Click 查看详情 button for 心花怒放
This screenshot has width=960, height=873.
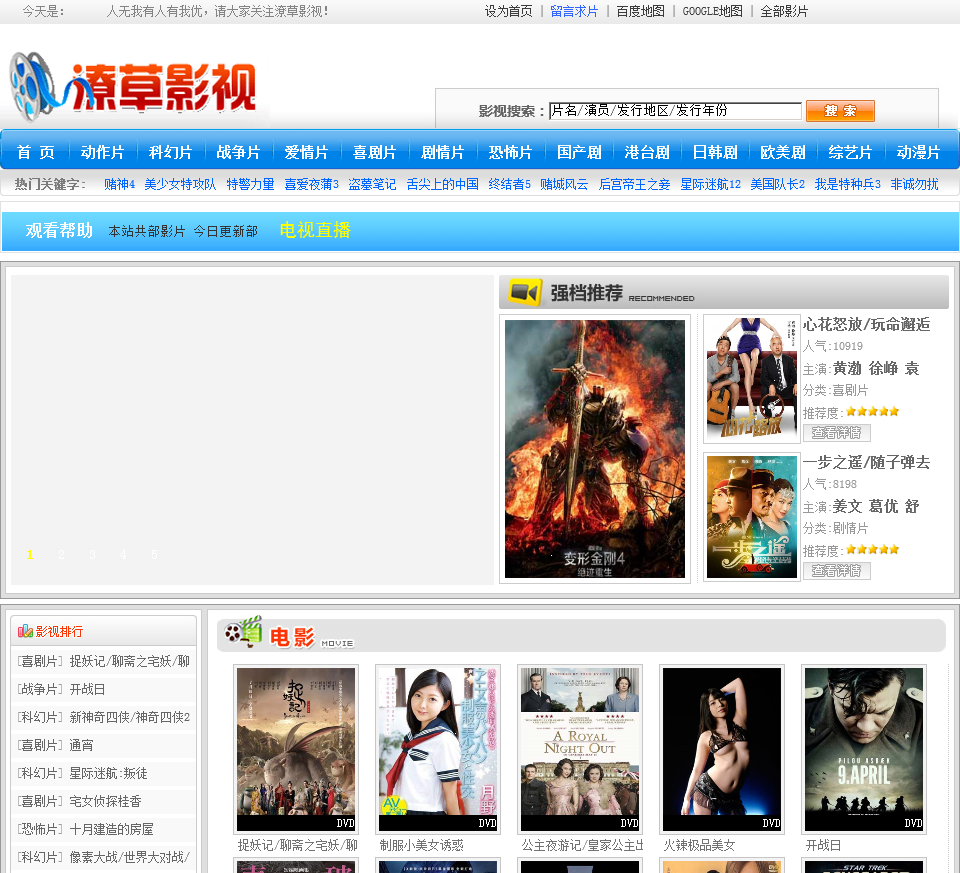pyautogui.click(x=836, y=433)
